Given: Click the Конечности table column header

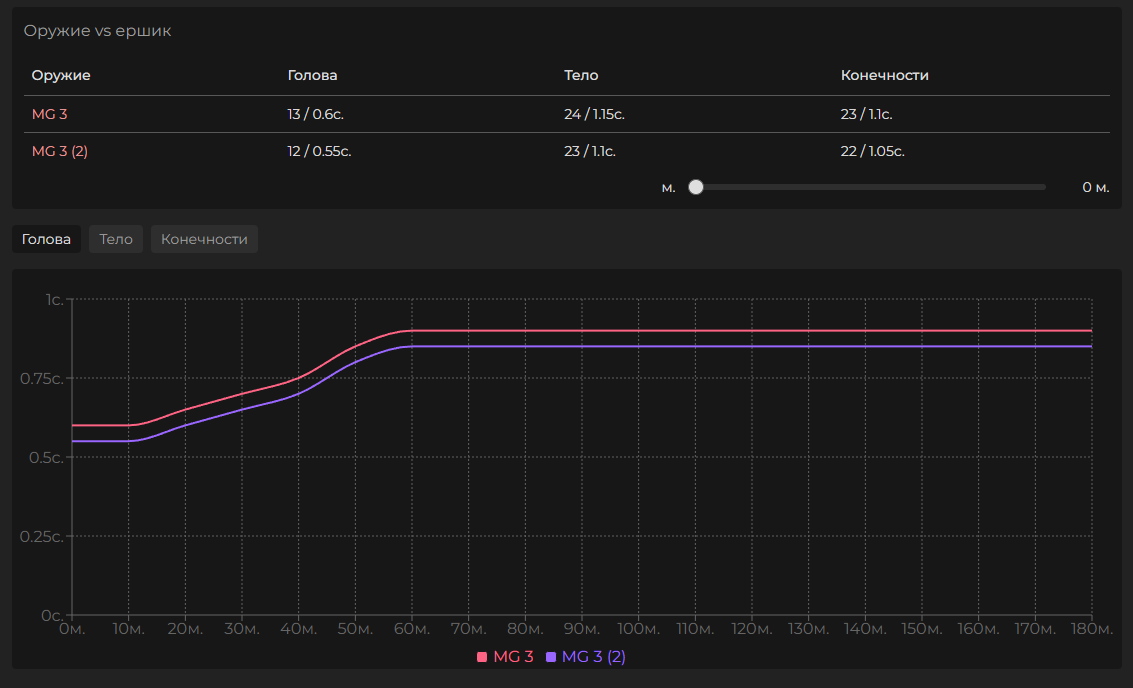Looking at the screenshot, I should 884,75.
